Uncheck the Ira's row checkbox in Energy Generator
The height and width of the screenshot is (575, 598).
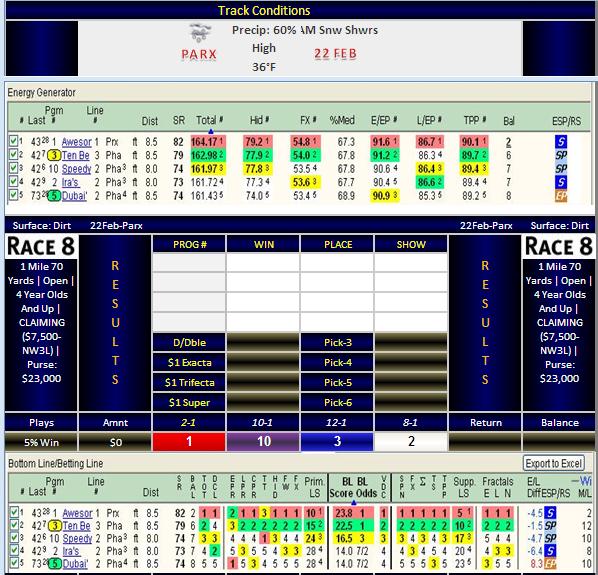(13, 181)
